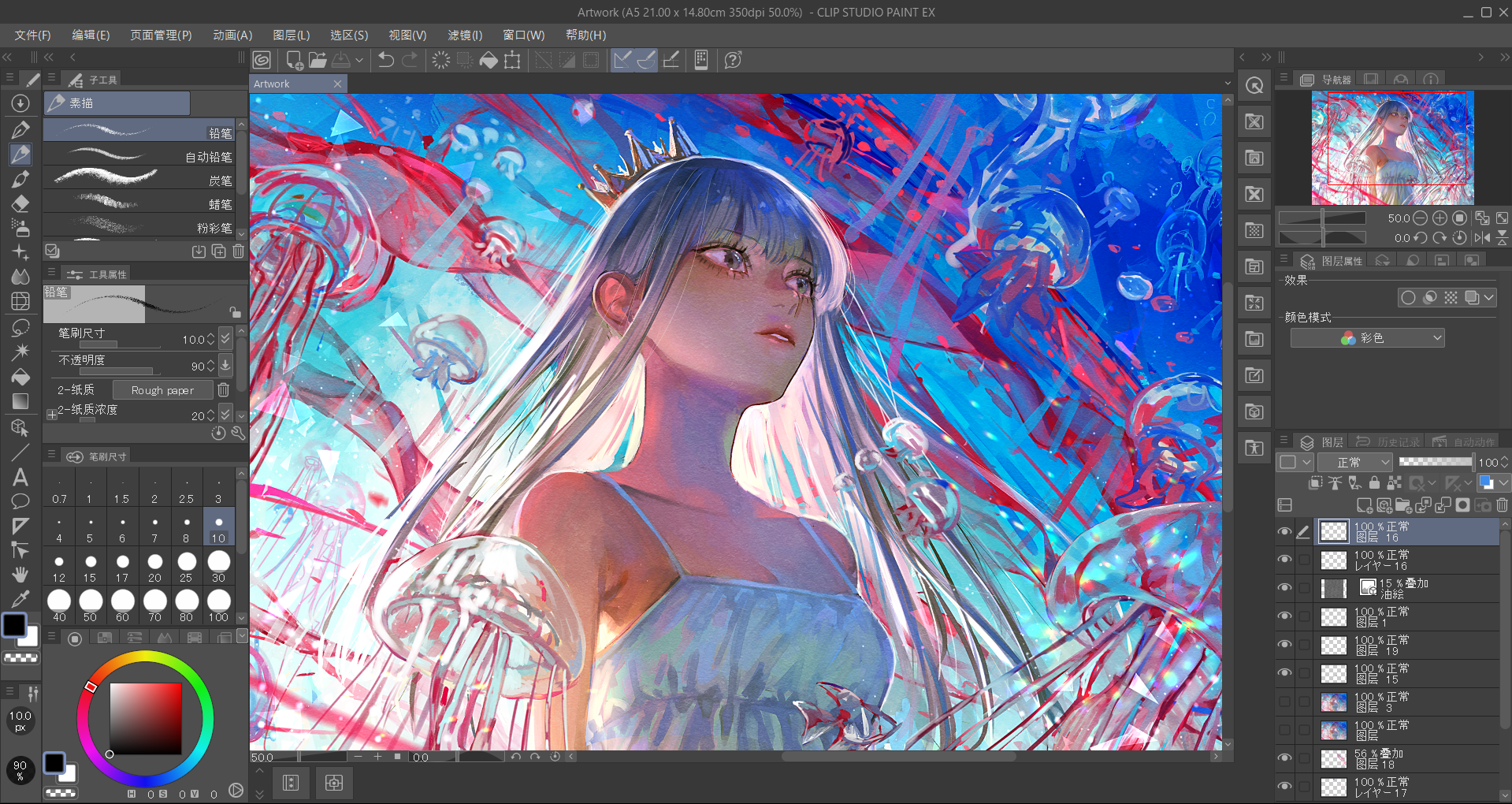Screen dimensions: 1512x804
Task: Open the 图层(L) menu
Action: coord(291,35)
